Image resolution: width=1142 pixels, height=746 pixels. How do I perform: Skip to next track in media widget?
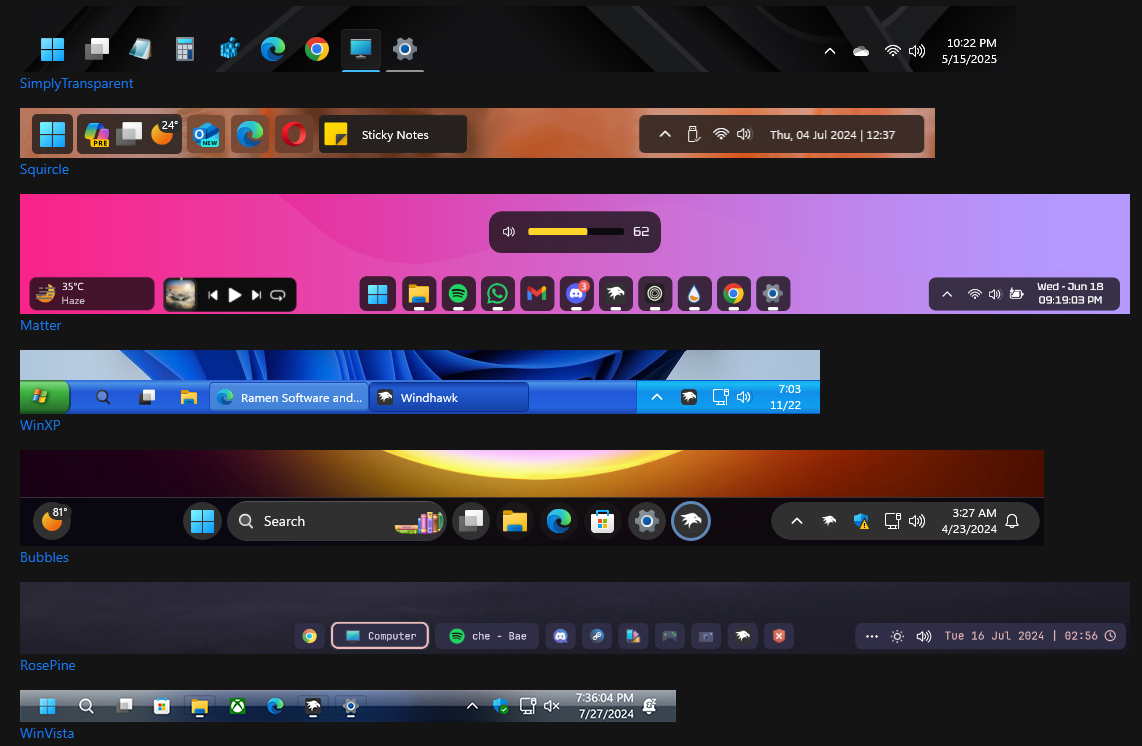click(x=256, y=295)
